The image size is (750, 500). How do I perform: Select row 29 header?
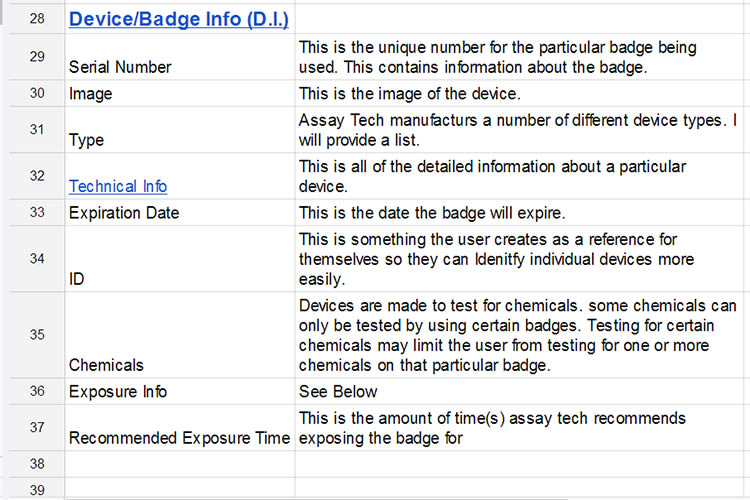37,57
